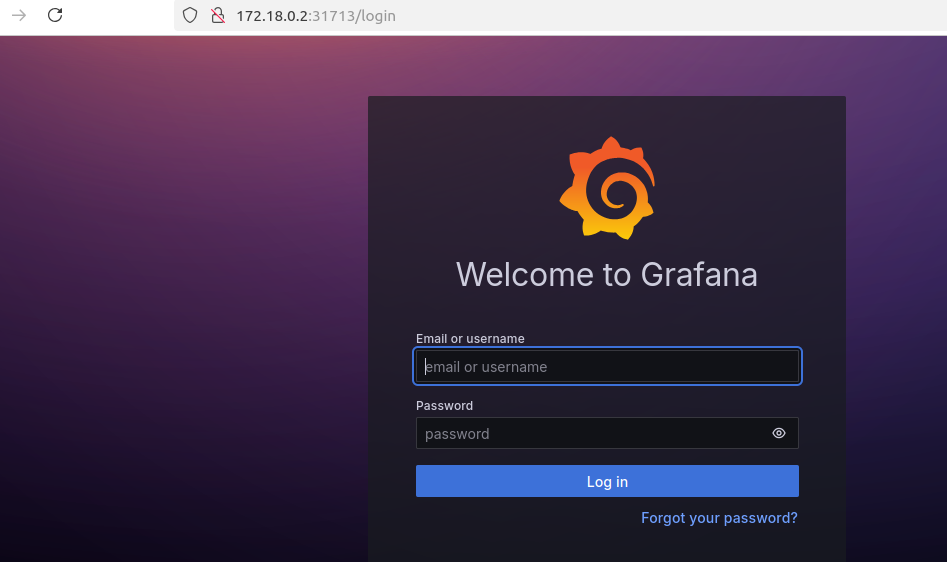The width and height of the screenshot is (947, 562).
Task: Click the Grafana logo
Action: (x=607, y=188)
